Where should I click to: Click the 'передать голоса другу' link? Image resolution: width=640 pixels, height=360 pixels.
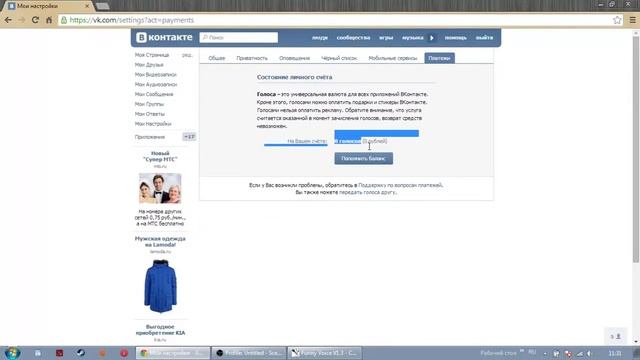[367, 192]
